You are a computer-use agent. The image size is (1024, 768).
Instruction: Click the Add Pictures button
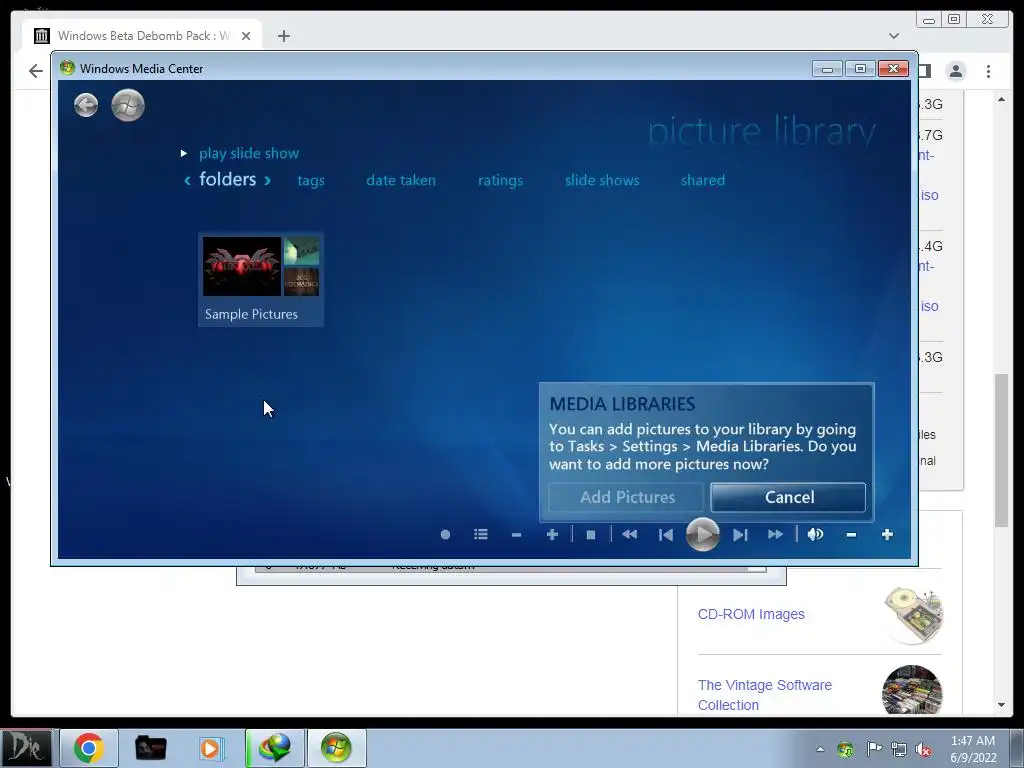(x=626, y=497)
